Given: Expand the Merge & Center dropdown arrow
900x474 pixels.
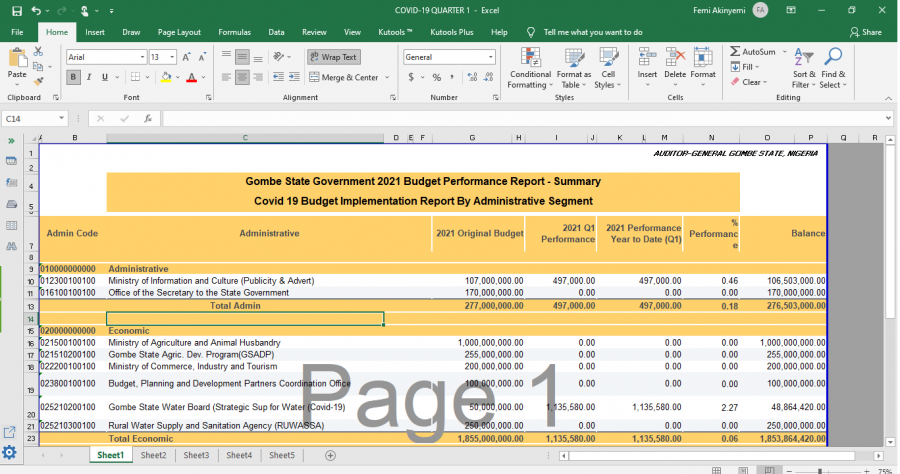Looking at the screenshot, I should pyautogui.click(x=387, y=77).
